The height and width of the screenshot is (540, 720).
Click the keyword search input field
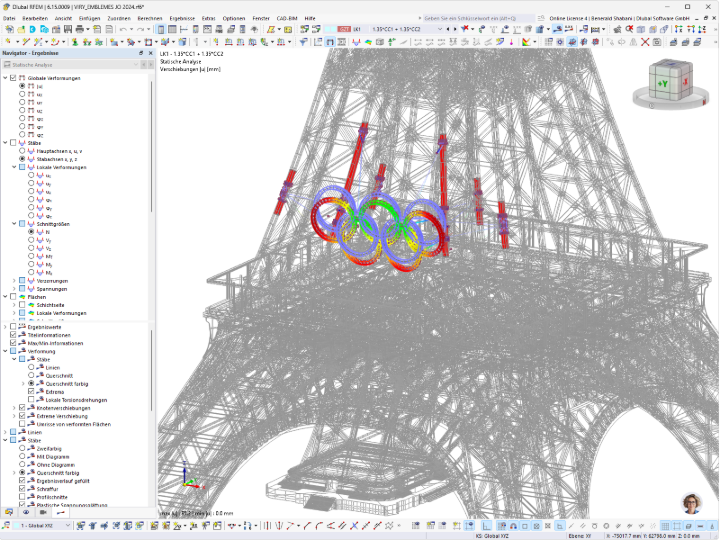[478, 18]
